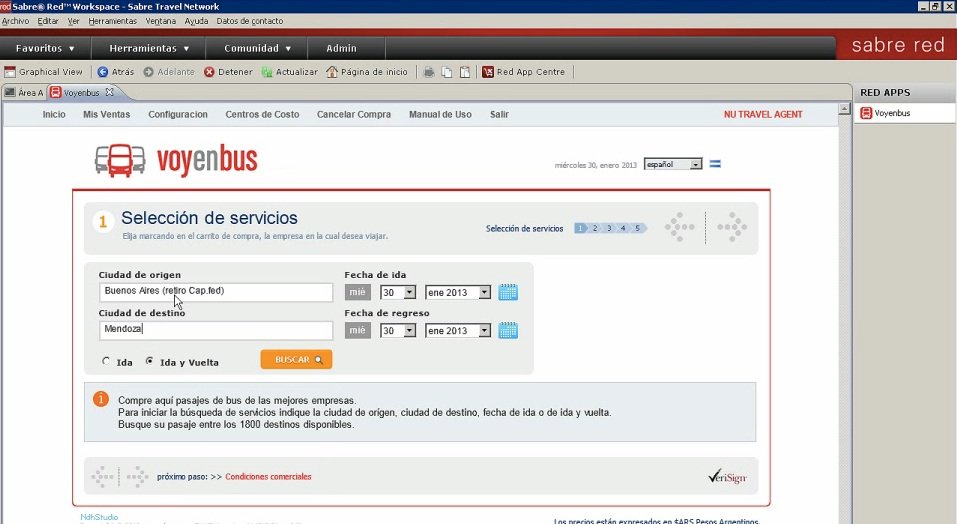Open Red App Centre from toolbar

point(524,72)
